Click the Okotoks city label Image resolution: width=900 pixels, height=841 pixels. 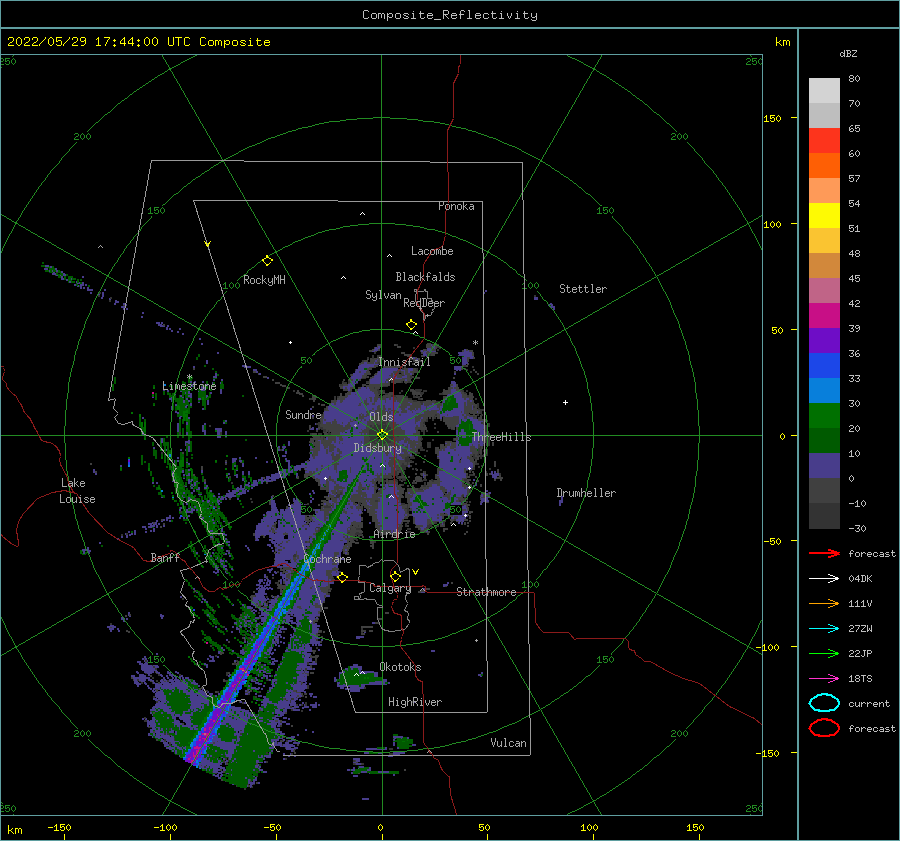pyautogui.click(x=400, y=667)
